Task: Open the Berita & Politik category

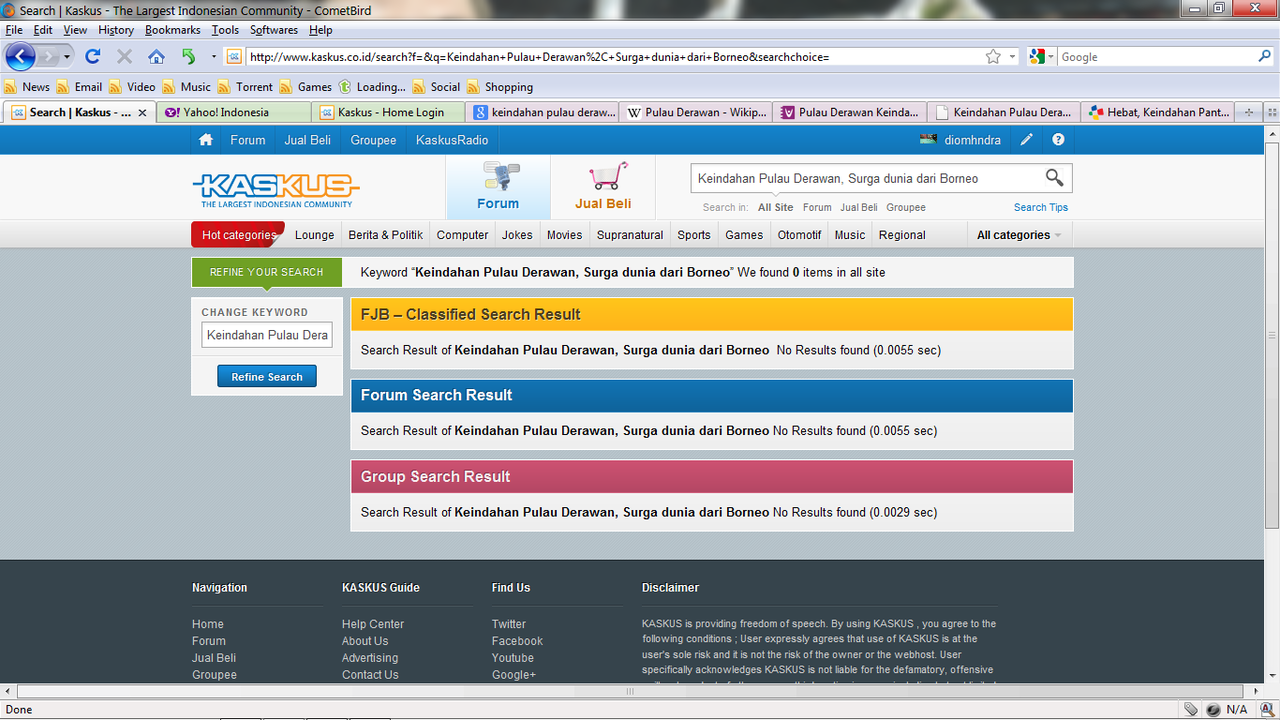Action: coord(386,235)
